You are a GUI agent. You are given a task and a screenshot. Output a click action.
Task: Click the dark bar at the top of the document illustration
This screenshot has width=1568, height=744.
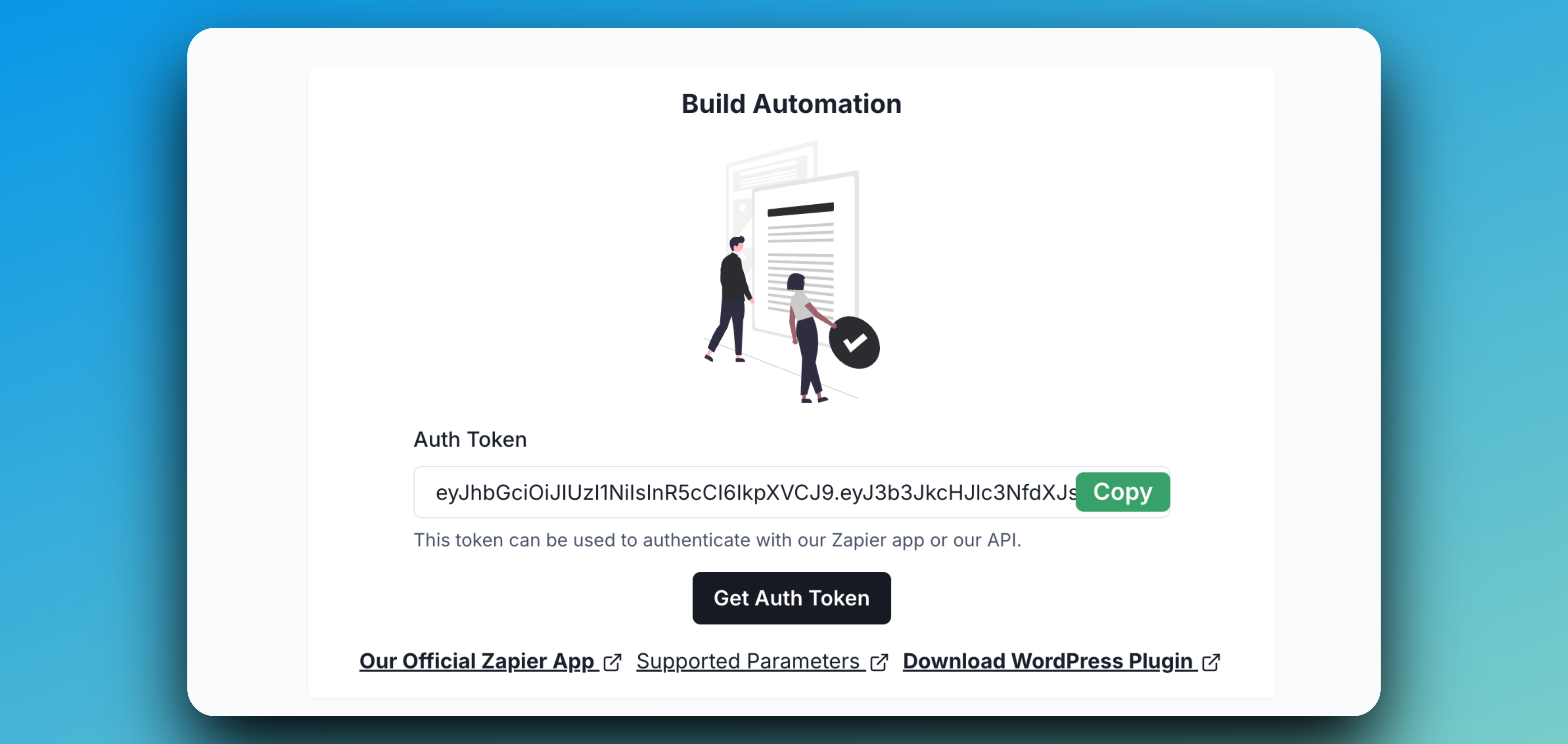(x=800, y=209)
